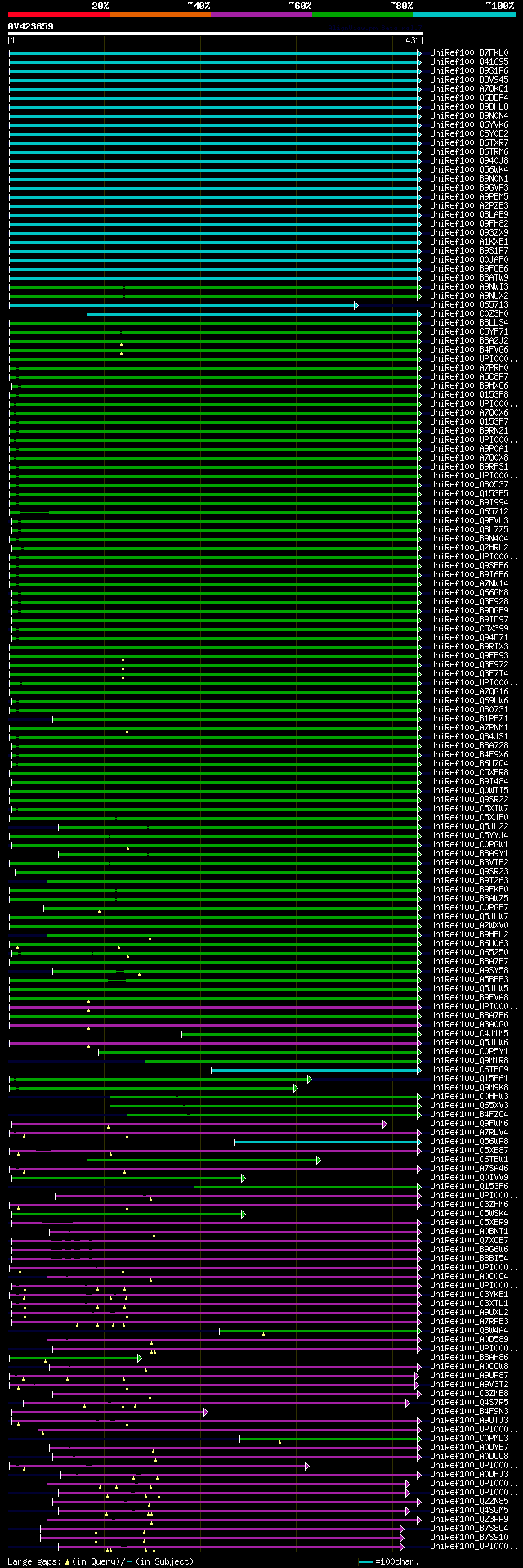Select the UniRef100_Q3E928 label
This screenshot has height=1568, width=523.
(470, 601)
